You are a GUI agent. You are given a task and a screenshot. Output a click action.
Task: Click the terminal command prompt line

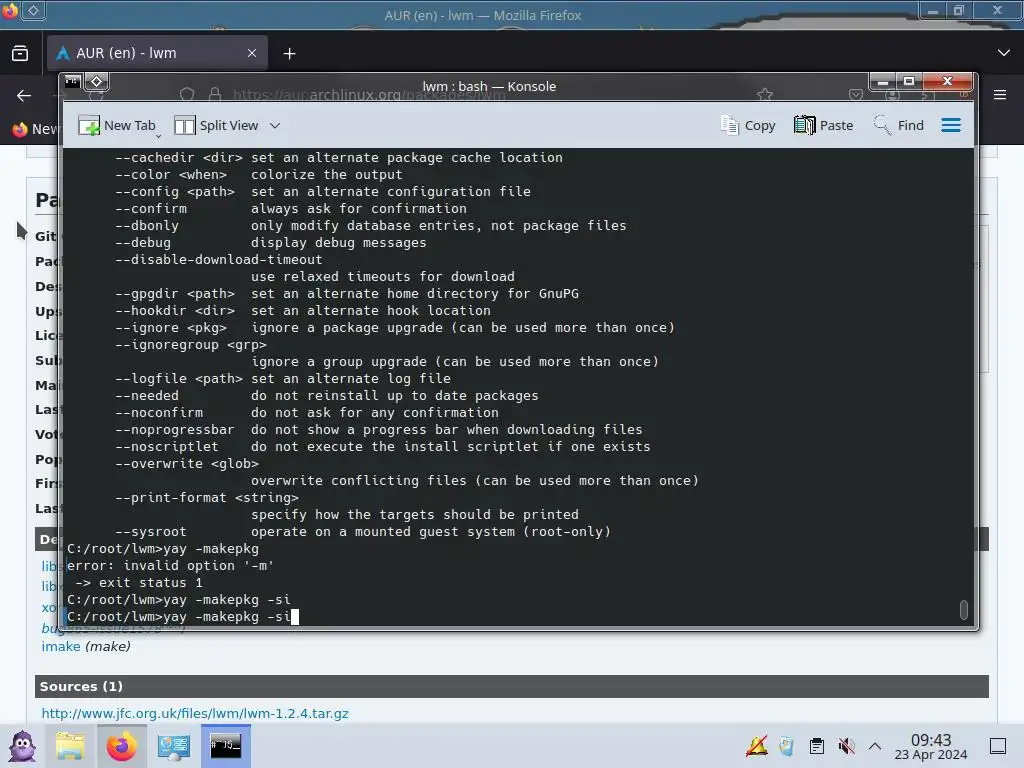[183, 616]
